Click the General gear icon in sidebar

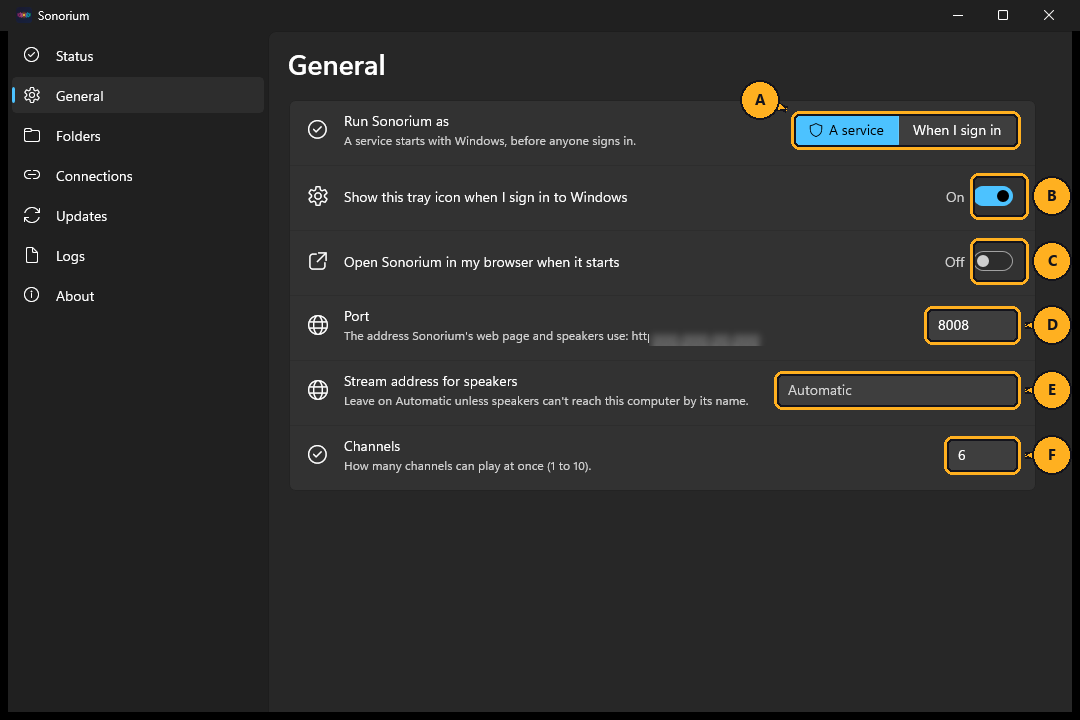pyautogui.click(x=32, y=95)
